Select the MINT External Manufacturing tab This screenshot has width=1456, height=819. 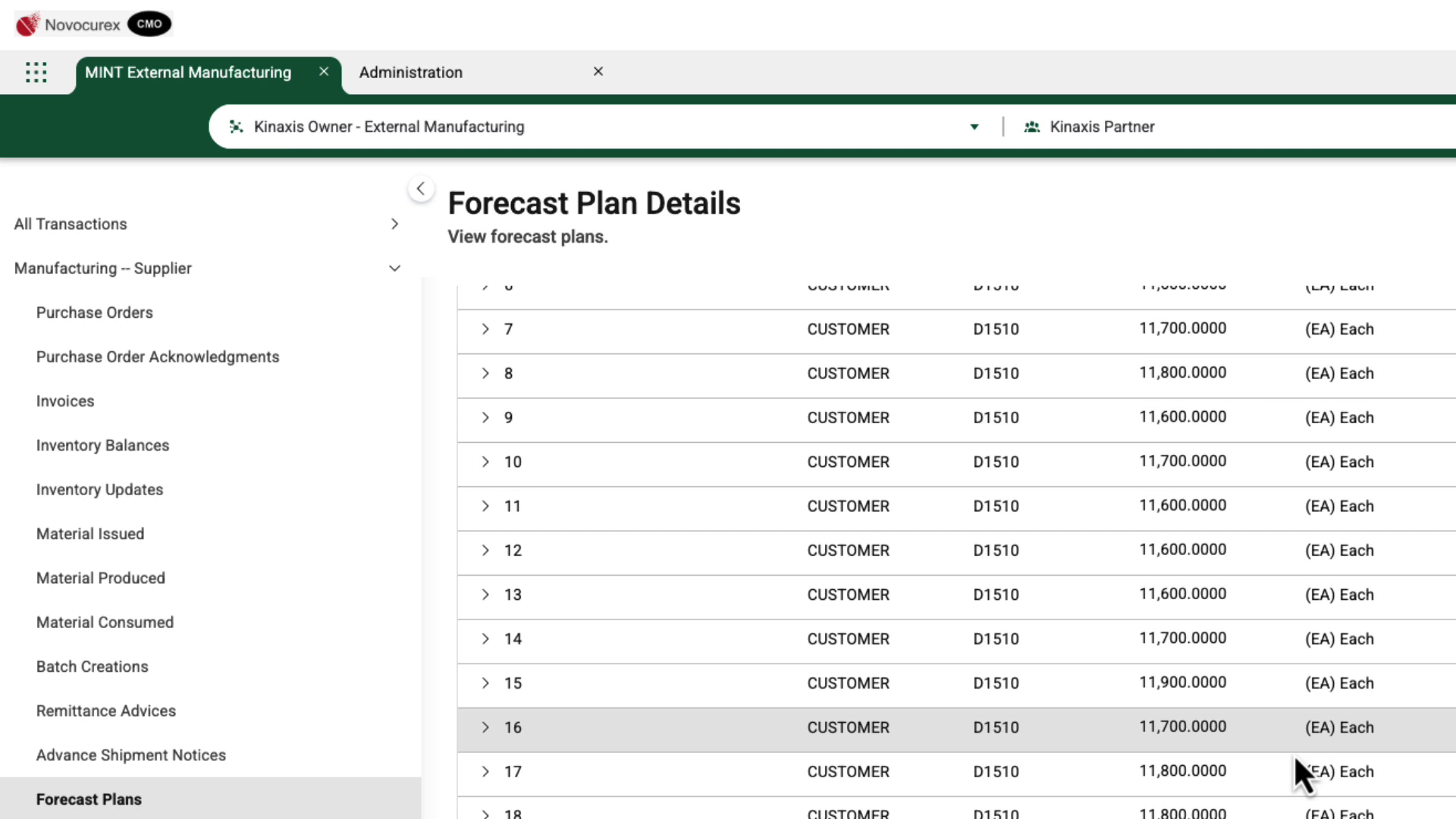point(188,72)
